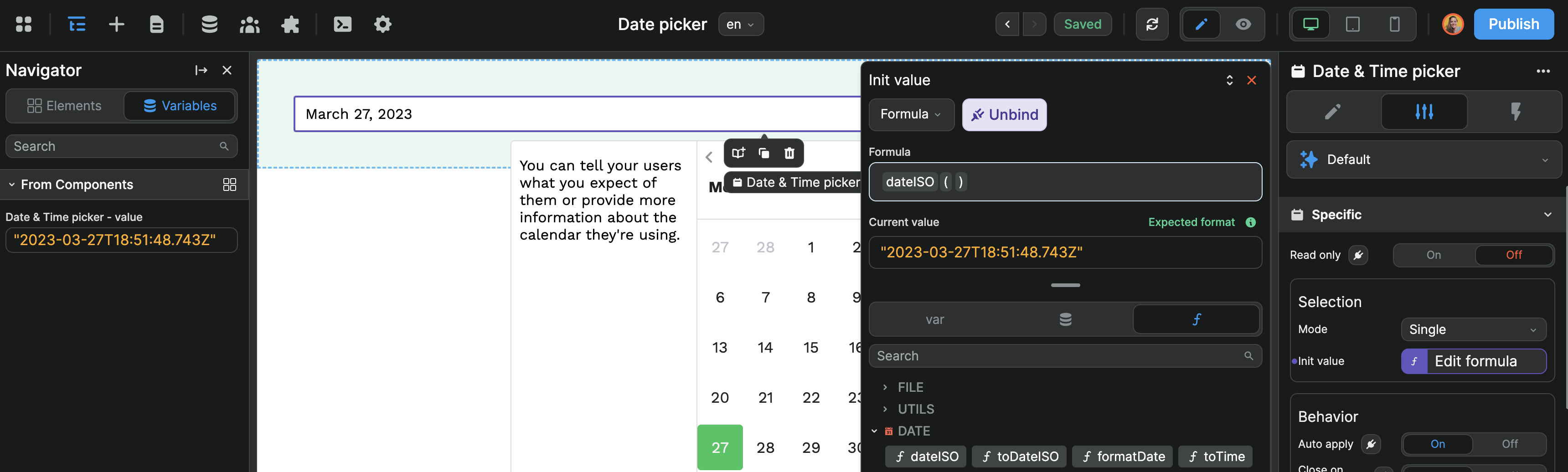Open the Plugins panel

[290, 24]
